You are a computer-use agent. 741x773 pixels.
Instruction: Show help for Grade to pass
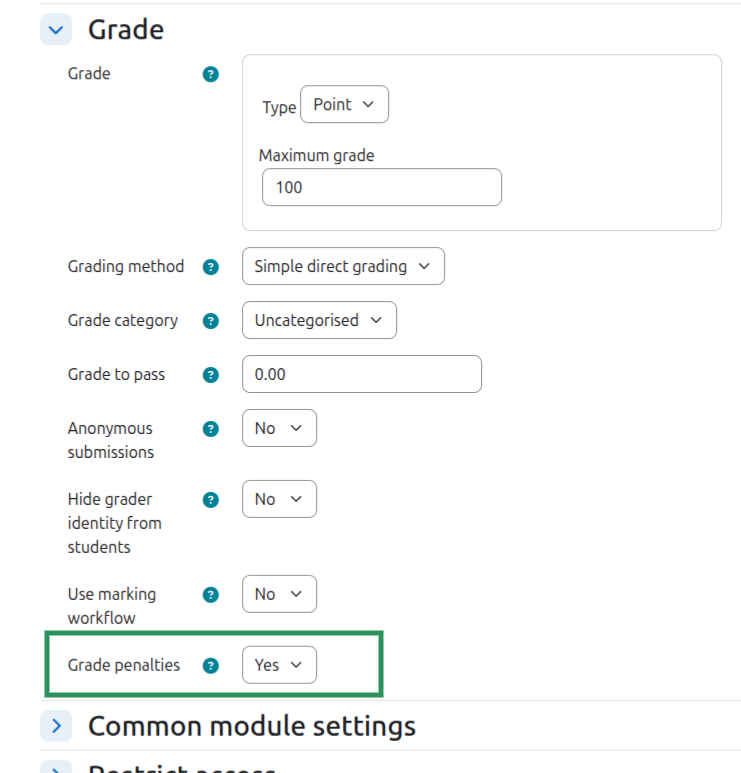pyautogui.click(x=211, y=375)
